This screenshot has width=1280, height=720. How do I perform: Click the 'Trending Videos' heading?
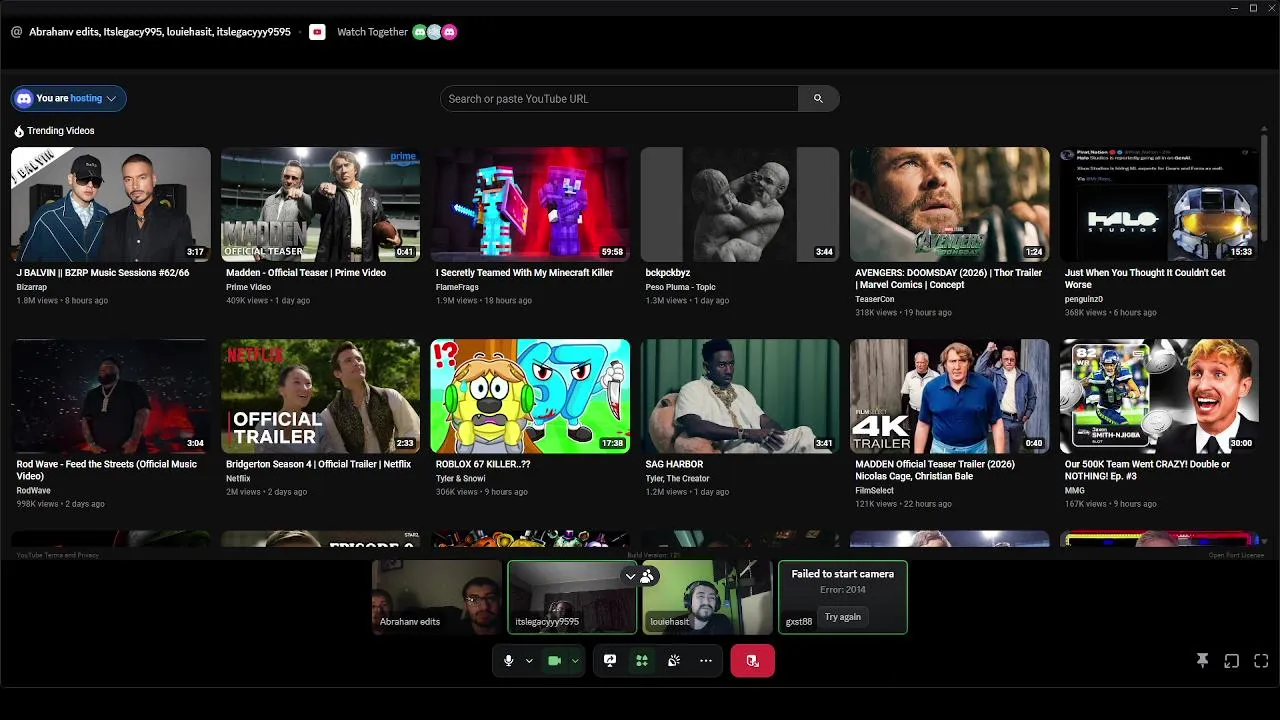61,131
